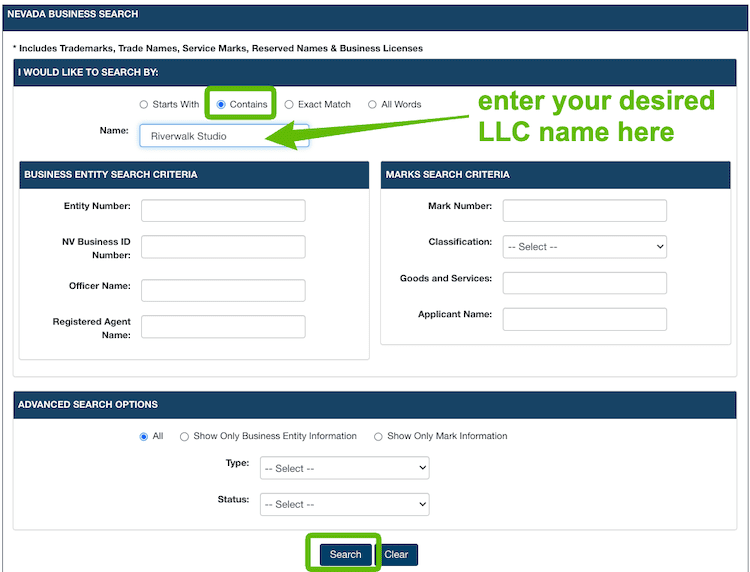The height and width of the screenshot is (572, 750).
Task: Open the Status dropdown
Action: [x=344, y=504]
